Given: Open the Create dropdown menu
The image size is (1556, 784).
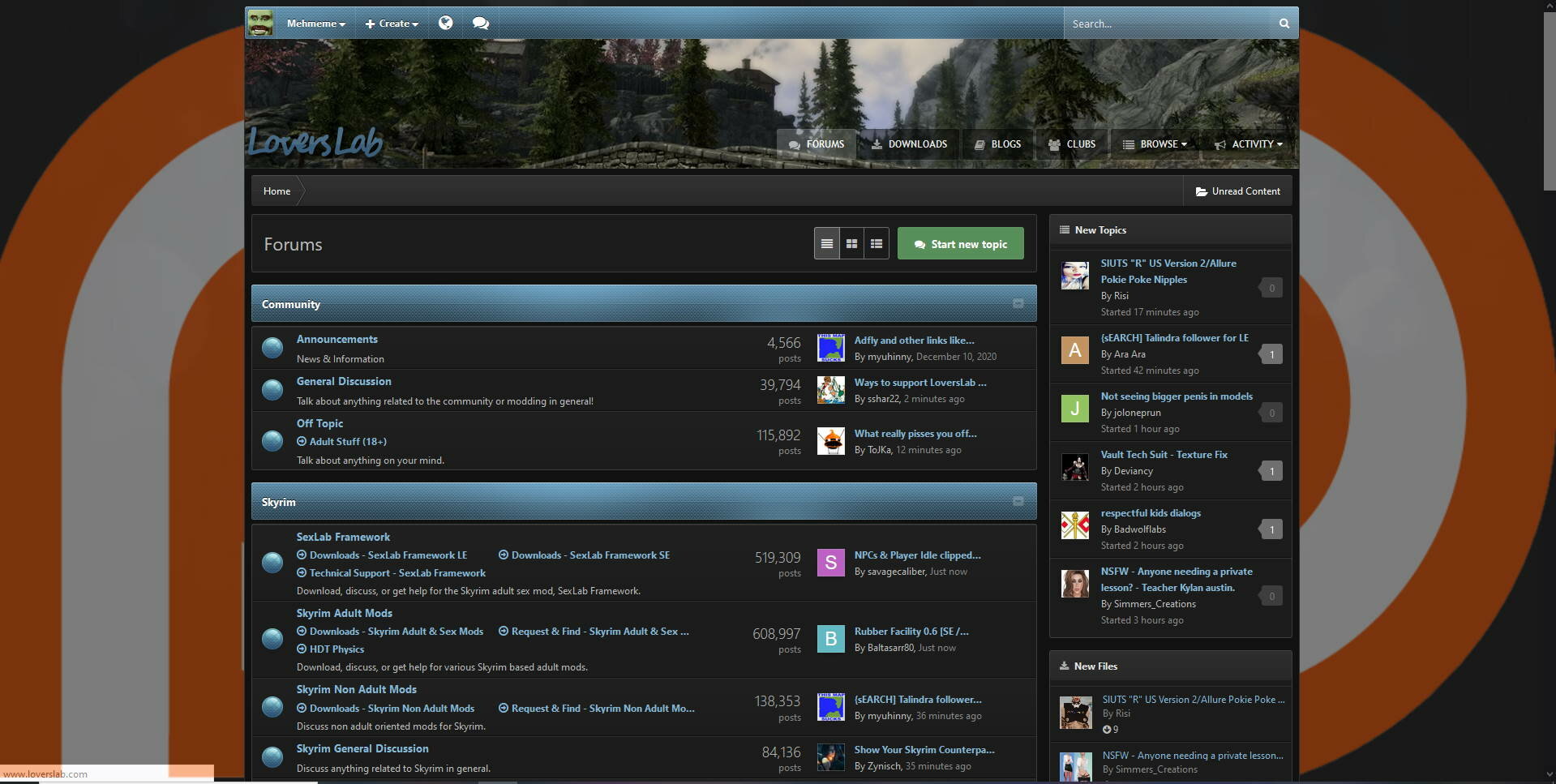Looking at the screenshot, I should coord(392,24).
